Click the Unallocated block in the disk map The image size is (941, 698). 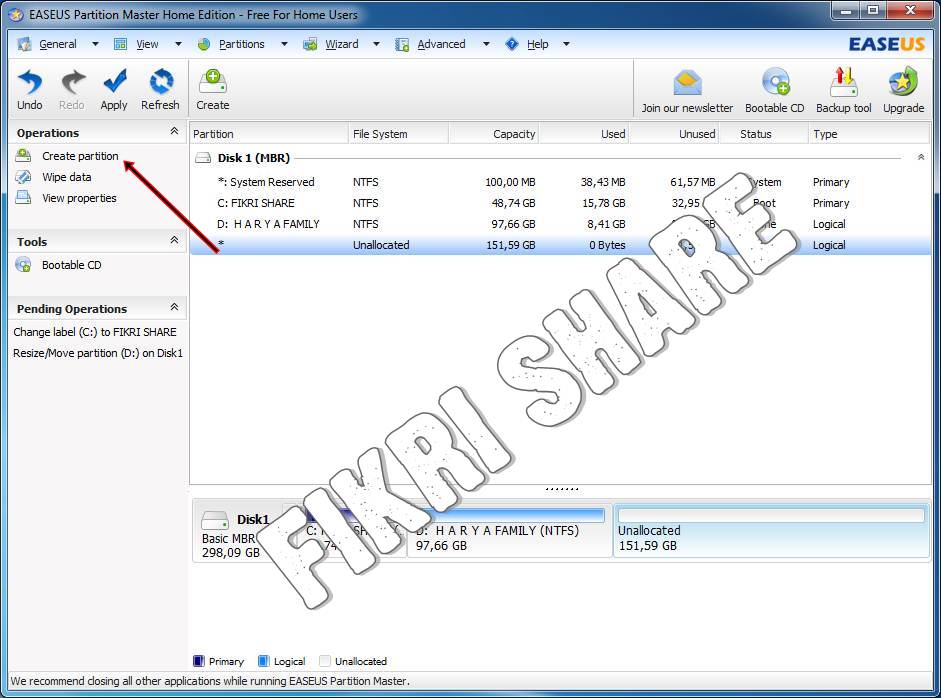[x=771, y=531]
